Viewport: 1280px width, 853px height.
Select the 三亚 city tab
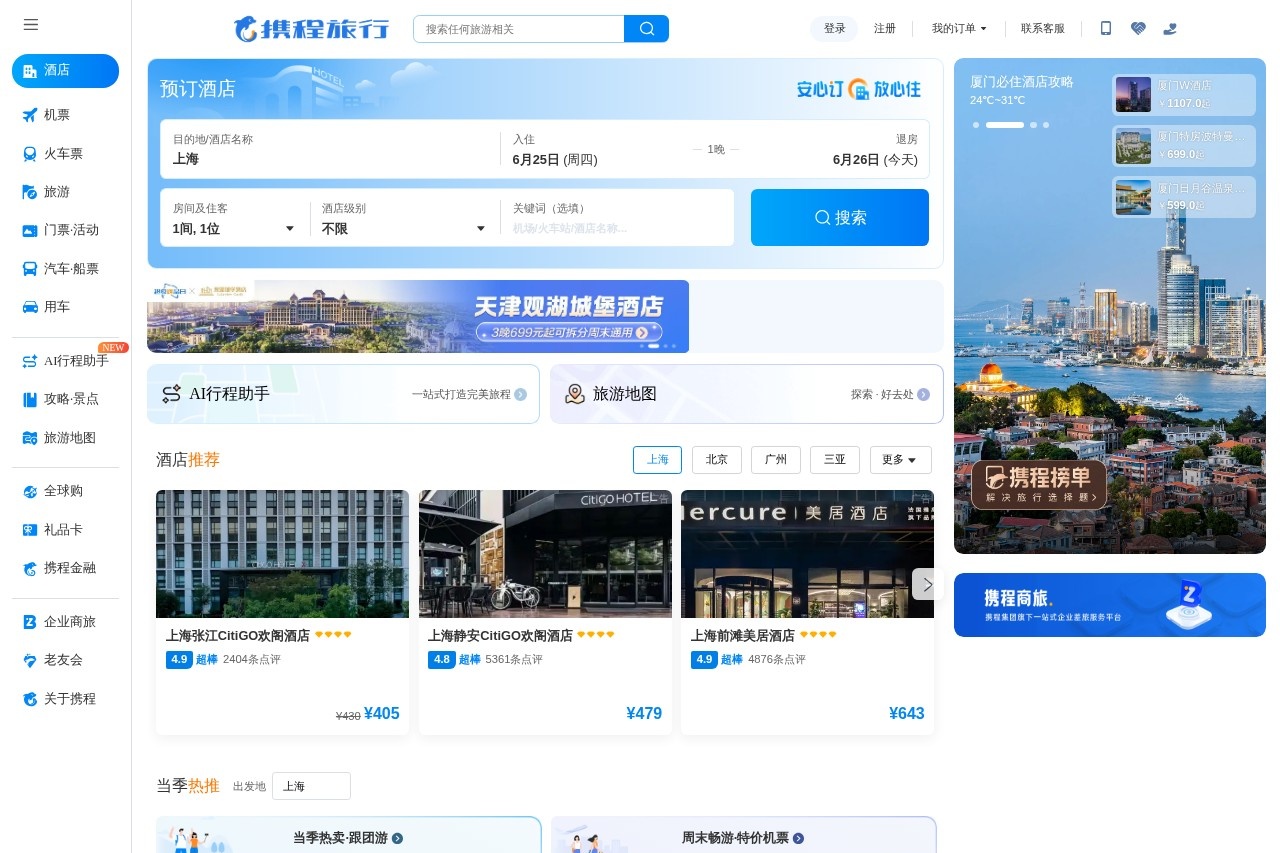[x=834, y=460]
